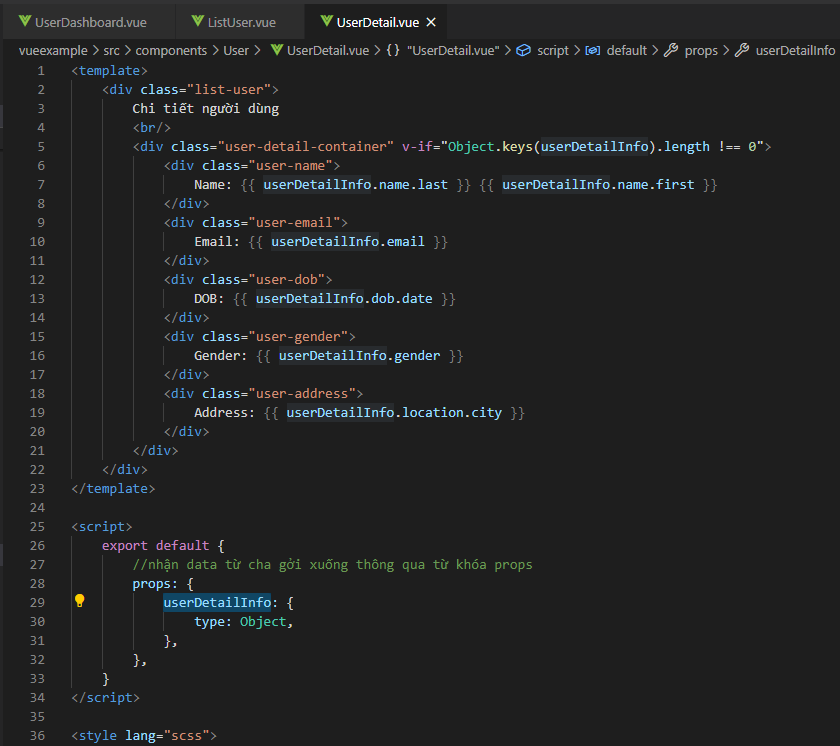Click line number 1 in gutter
840x746 pixels.
(x=41, y=71)
